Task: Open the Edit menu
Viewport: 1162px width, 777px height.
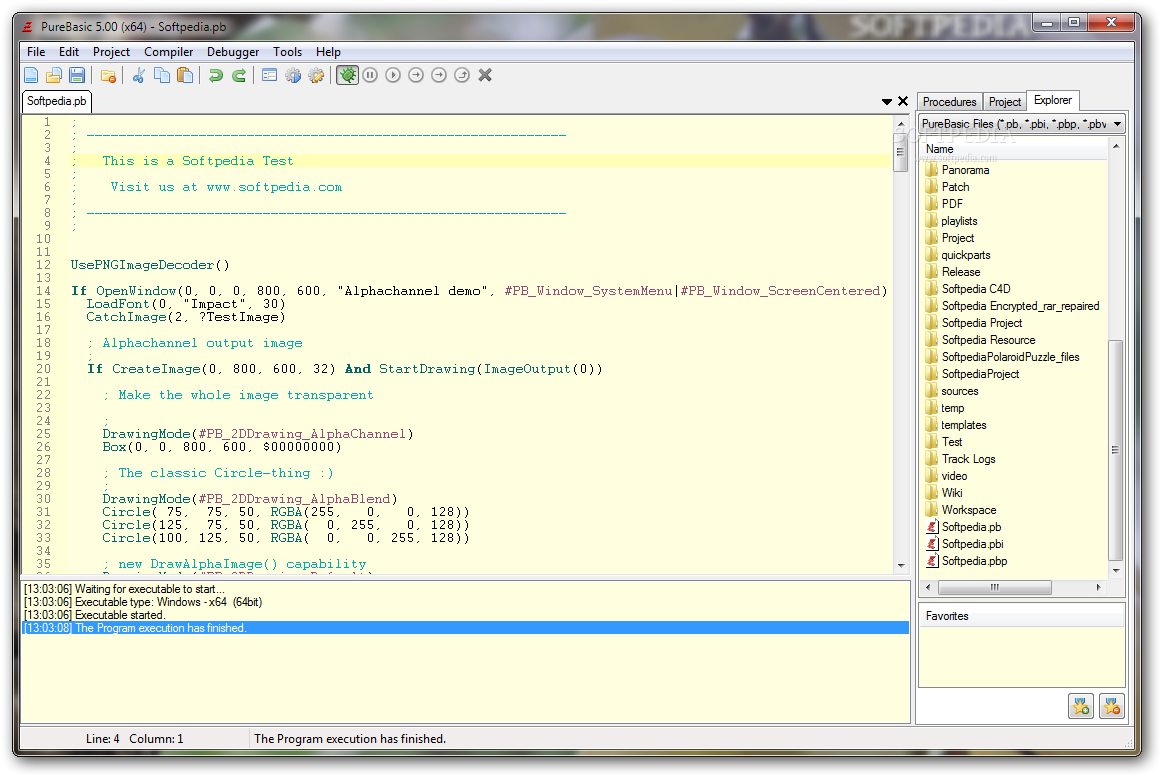Action: click(x=69, y=52)
